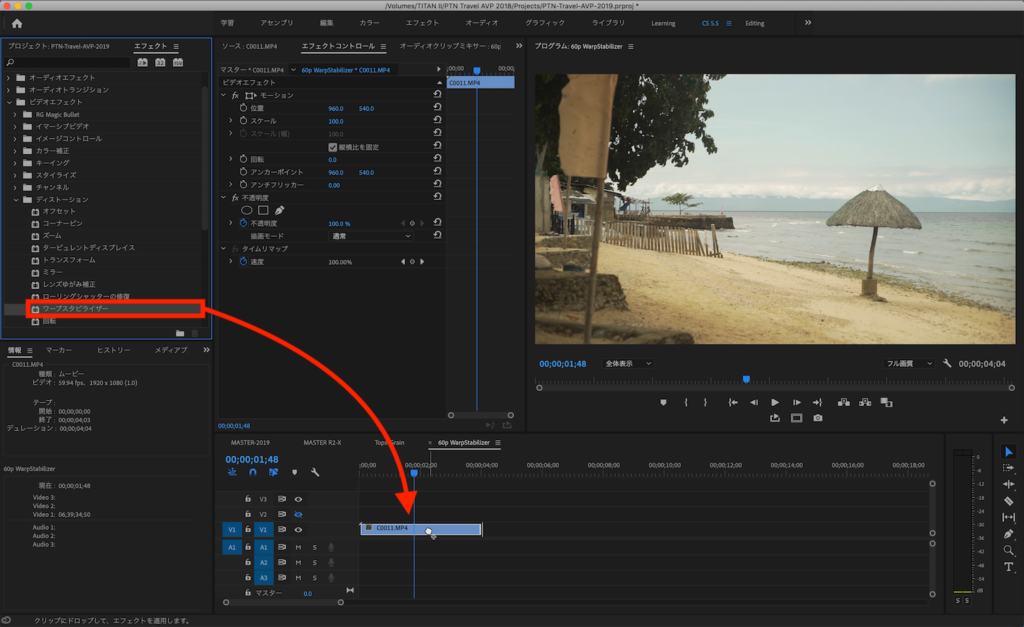Expand the スタイライズ effects folder
Viewport: 1024px width, 627px height.
[13, 175]
